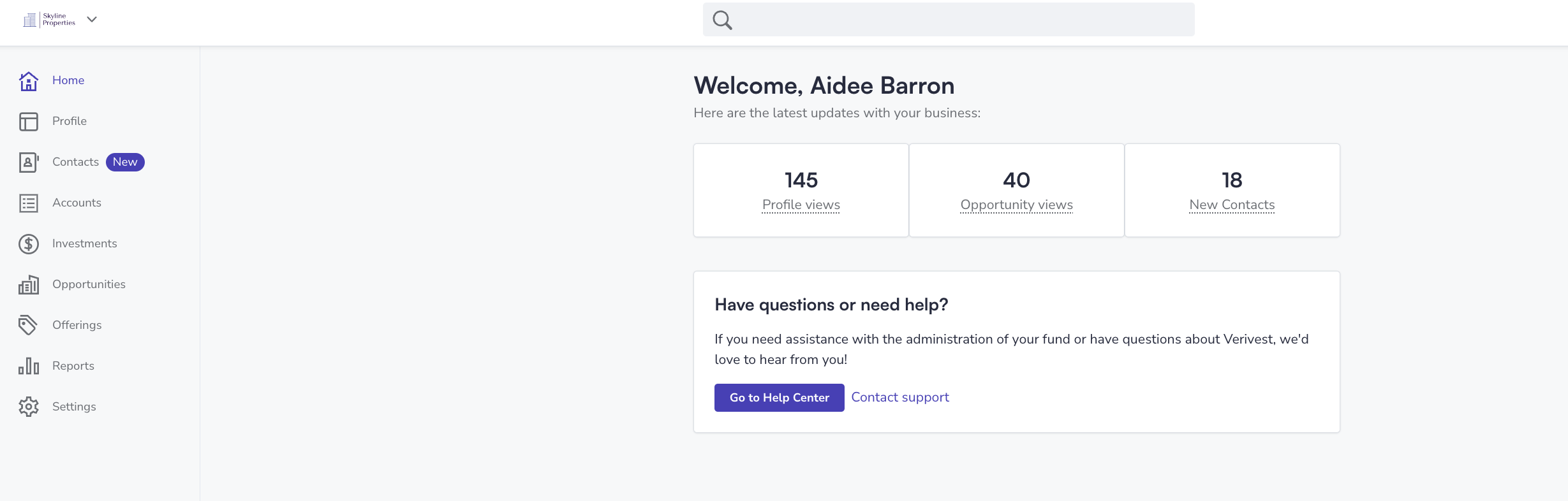1568x501 pixels.
Task: Open the Opportunity views stat link
Action: [1017, 205]
